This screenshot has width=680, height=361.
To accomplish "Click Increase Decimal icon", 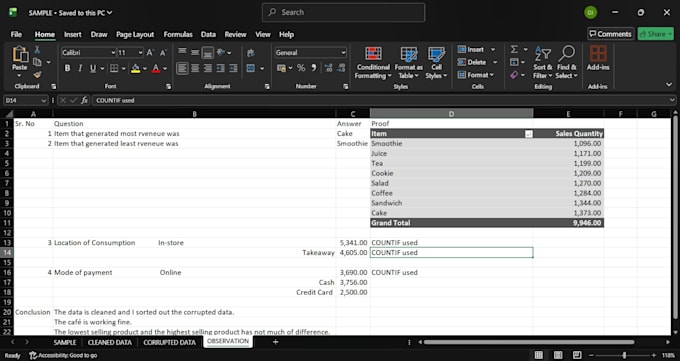I will [x=328, y=68].
